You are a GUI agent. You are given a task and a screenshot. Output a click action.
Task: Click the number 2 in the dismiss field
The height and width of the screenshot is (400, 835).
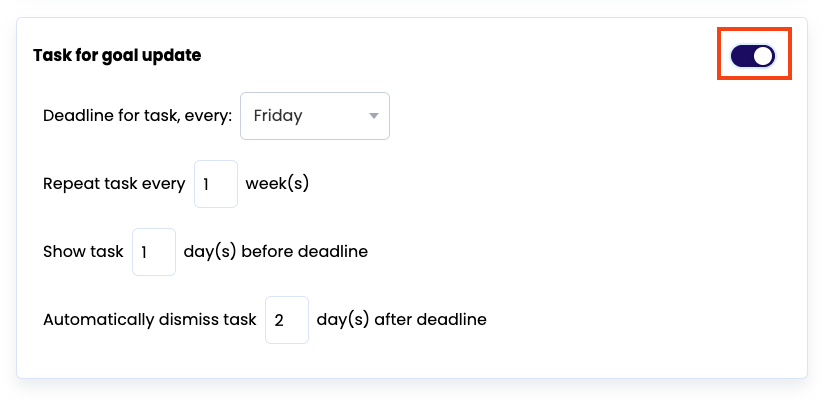point(279,321)
